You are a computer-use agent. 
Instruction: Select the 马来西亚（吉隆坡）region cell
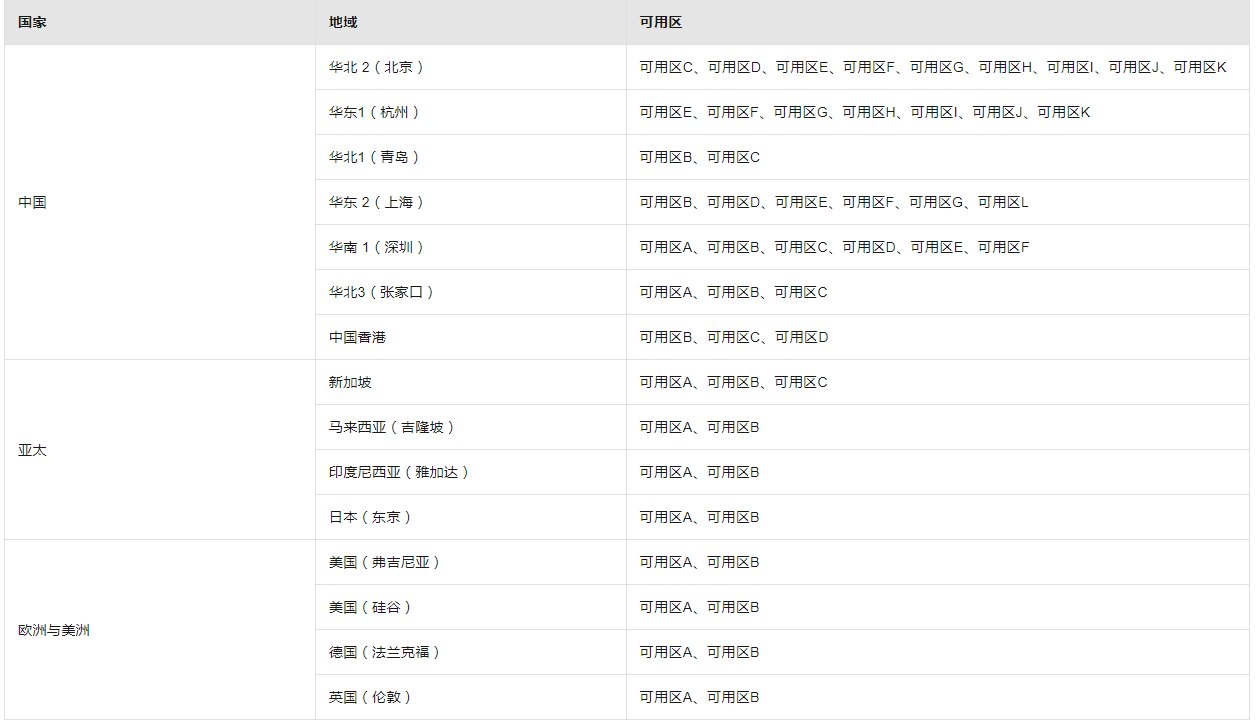(392, 427)
